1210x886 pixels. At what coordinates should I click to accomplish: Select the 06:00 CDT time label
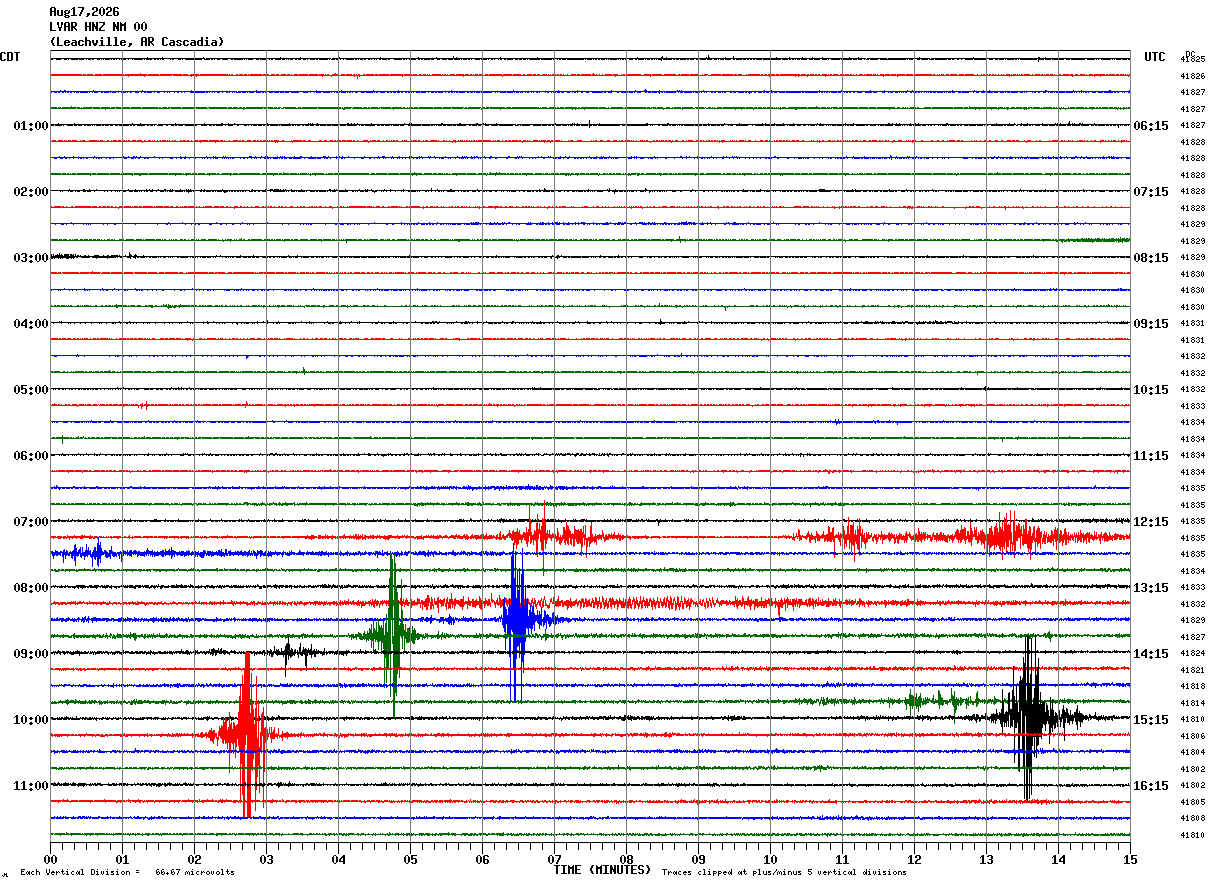(x=31, y=456)
